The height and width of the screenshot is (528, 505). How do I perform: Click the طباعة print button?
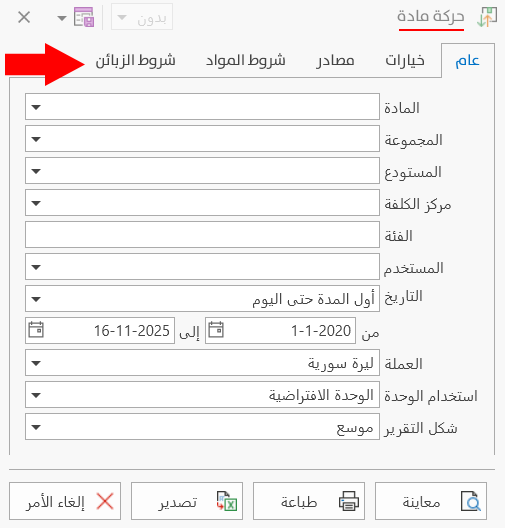pyautogui.click(x=309, y=501)
